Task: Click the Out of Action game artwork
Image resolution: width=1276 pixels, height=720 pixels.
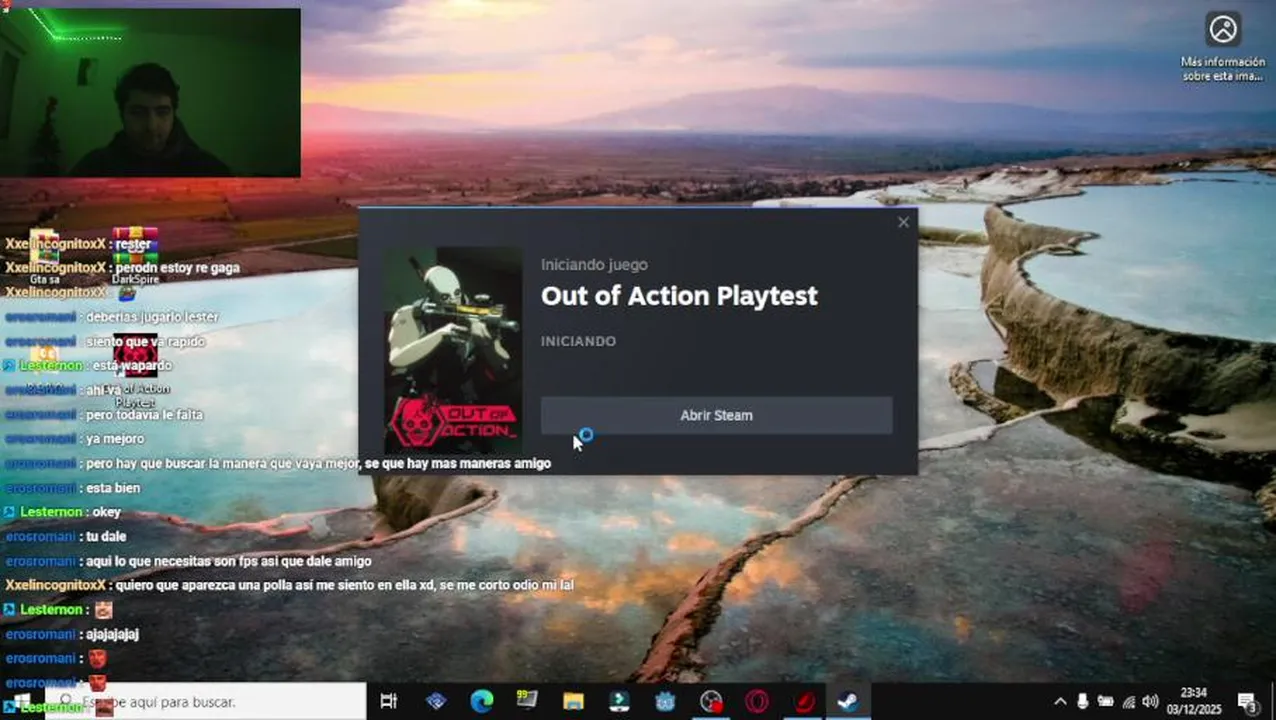Action: tap(453, 350)
